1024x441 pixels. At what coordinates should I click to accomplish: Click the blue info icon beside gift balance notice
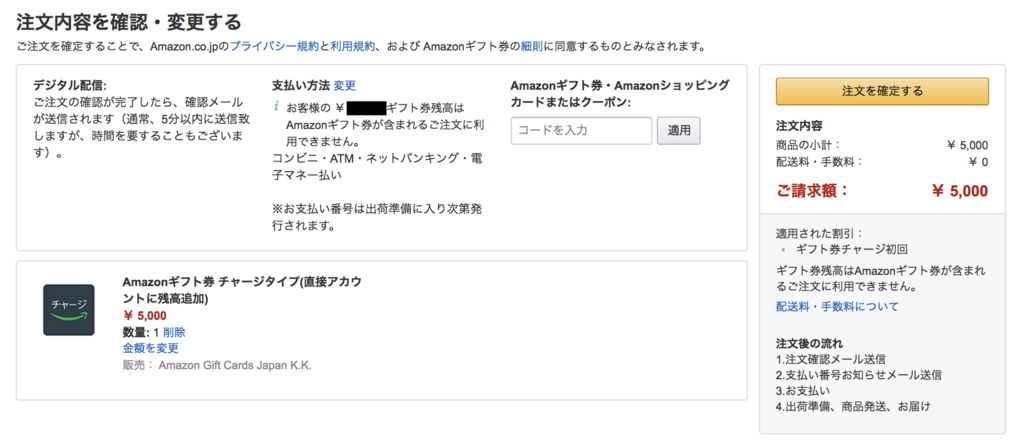275,106
